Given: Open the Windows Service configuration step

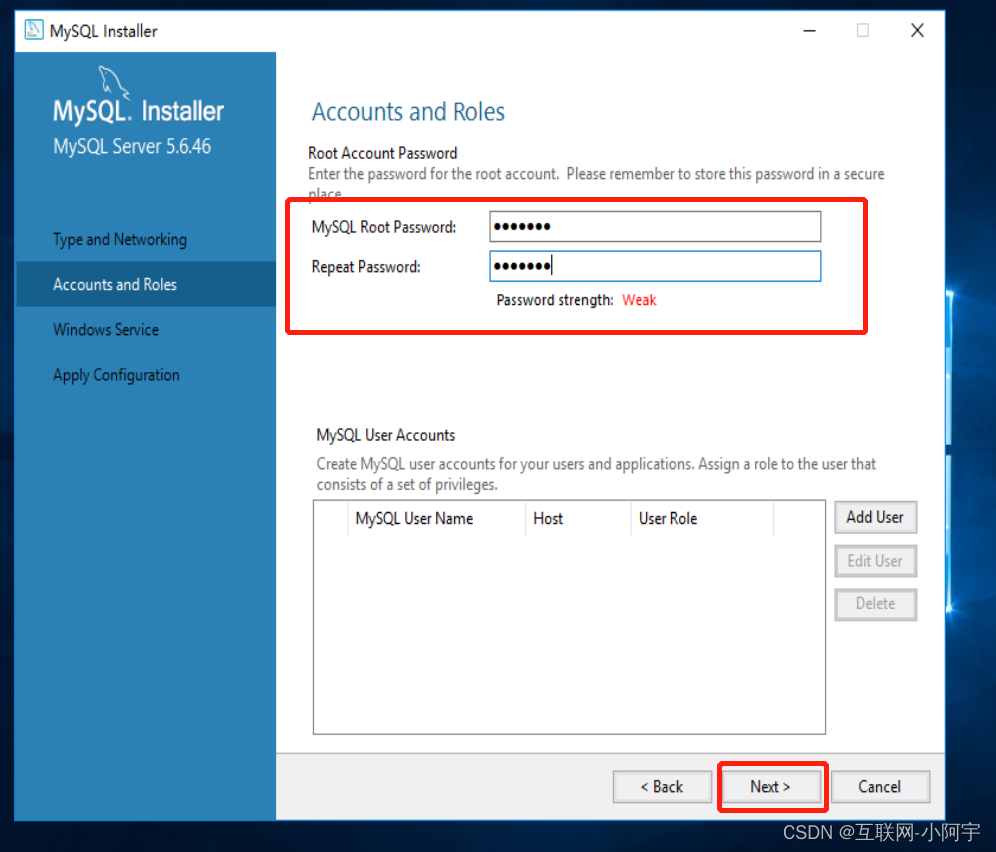Looking at the screenshot, I should point(105,329).
